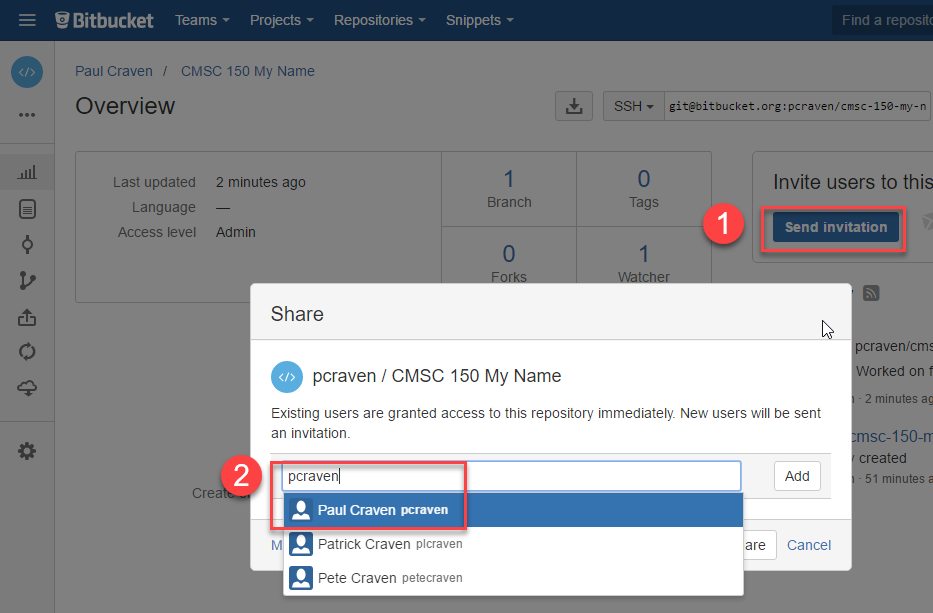Open the Branches sidebar icon

(27, 280)
